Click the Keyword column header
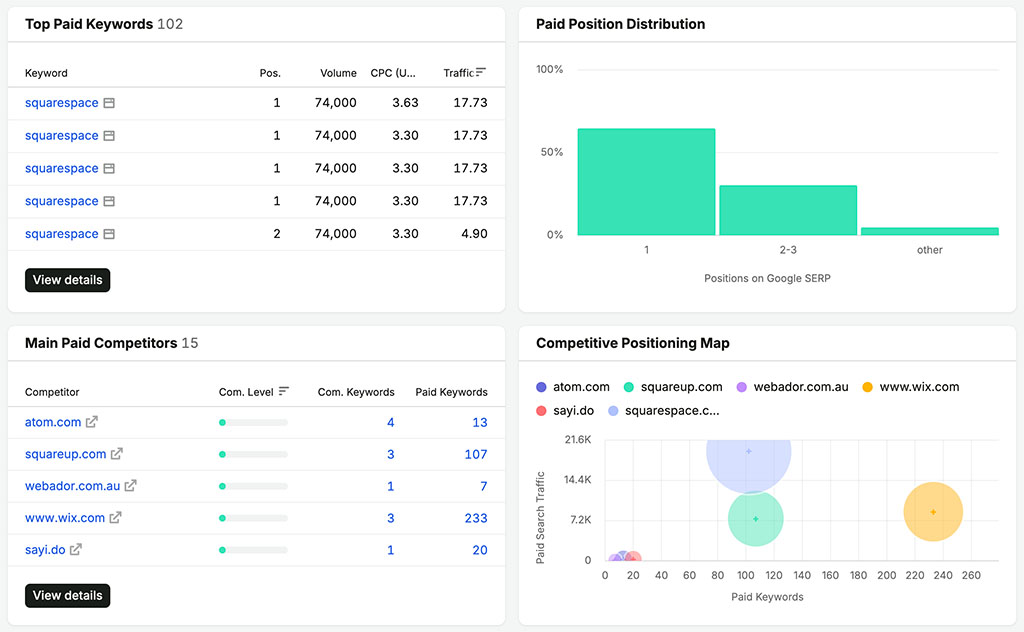Viewport: 1024px width, 632px height. click(x=46, y=73)
